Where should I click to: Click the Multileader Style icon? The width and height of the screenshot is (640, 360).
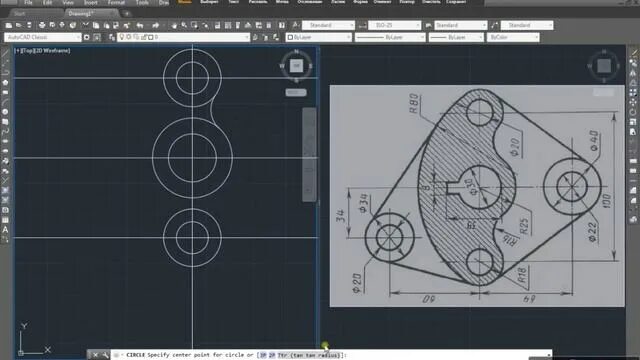click(494, 25)
